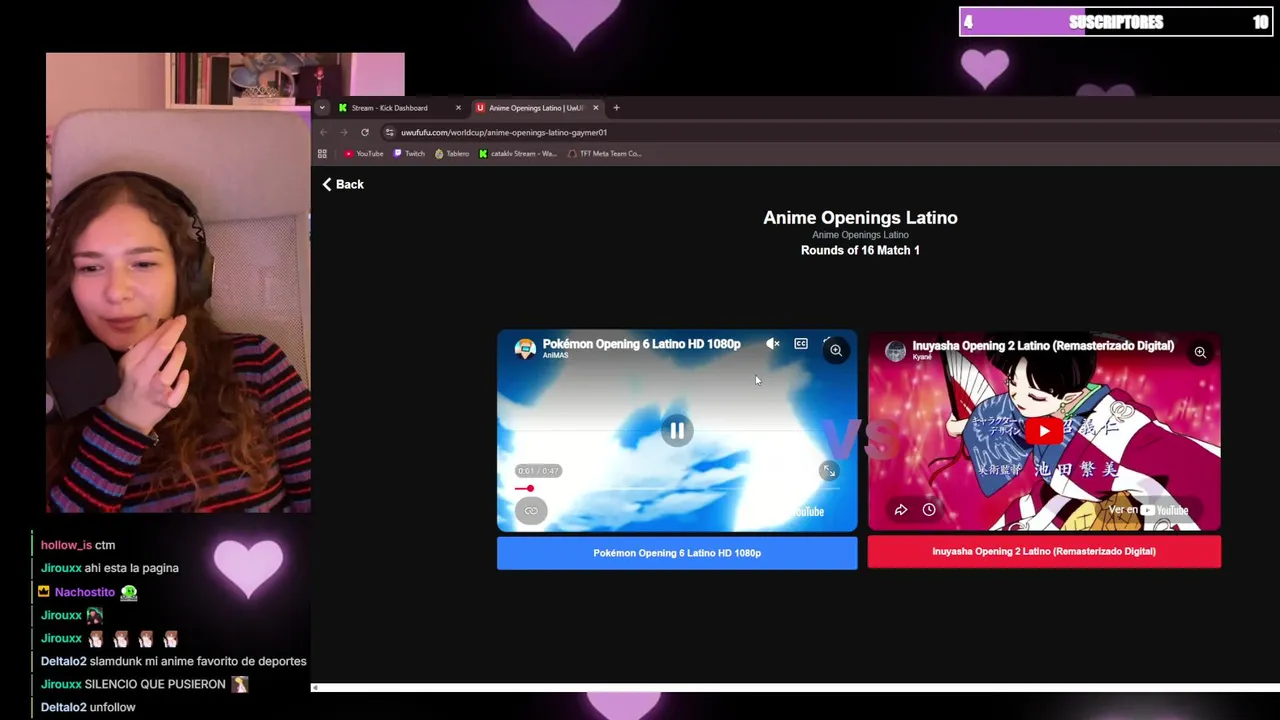Image resolution: width=1280 pixels, height=720 pixels.
Task: Click the Pokémon video time display 0:01 / 0:47
Action: 538,471
